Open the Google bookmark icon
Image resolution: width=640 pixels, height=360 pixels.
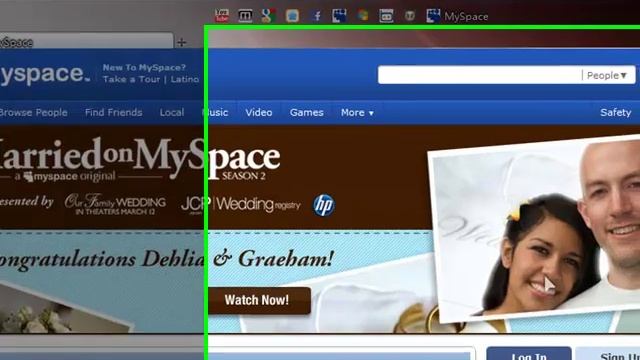tap(268, 16)
